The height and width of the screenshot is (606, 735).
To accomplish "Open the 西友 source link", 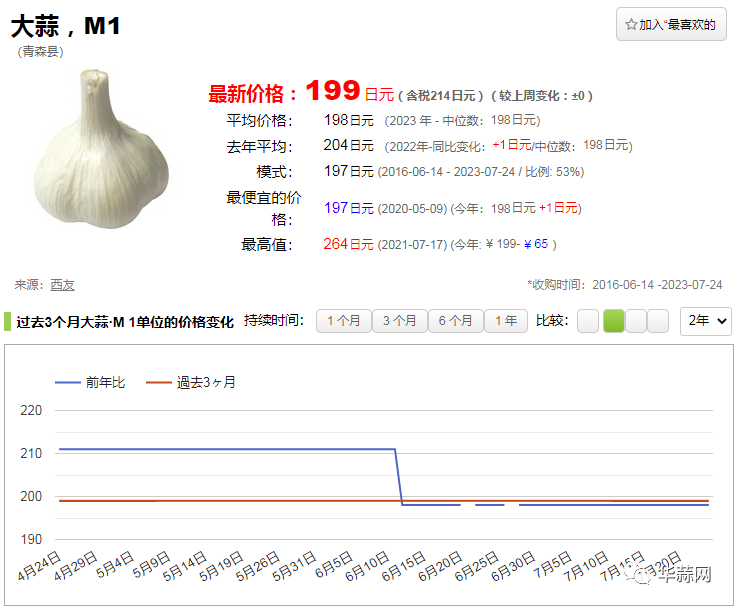I will 62,285.
